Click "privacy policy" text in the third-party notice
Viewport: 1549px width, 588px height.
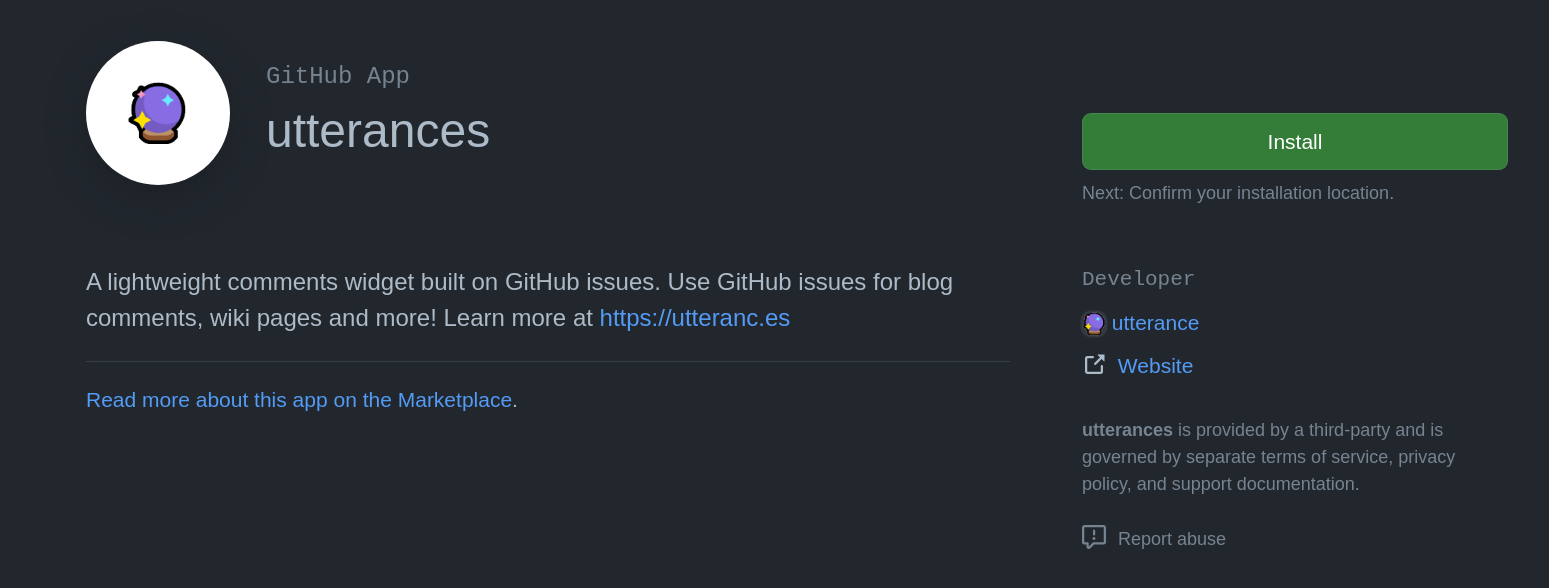point(1428,457)
